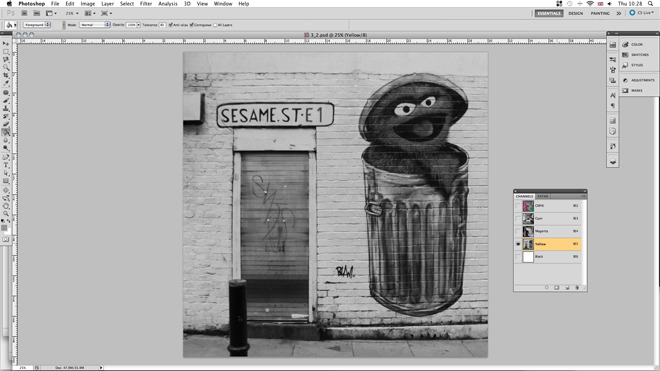Select the Clone Stamp tool

[x=6, y=108]
